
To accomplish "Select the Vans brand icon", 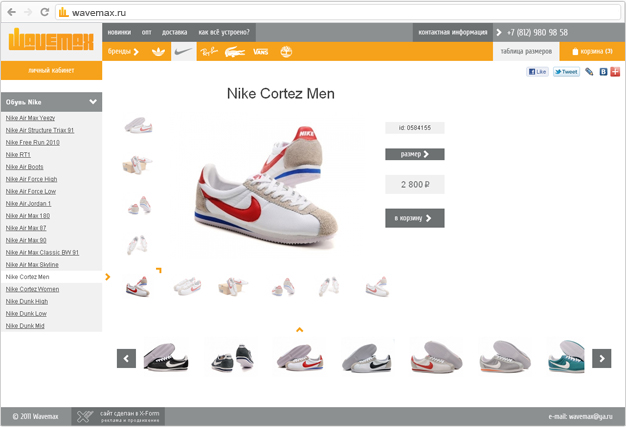I will coord(261,51).
